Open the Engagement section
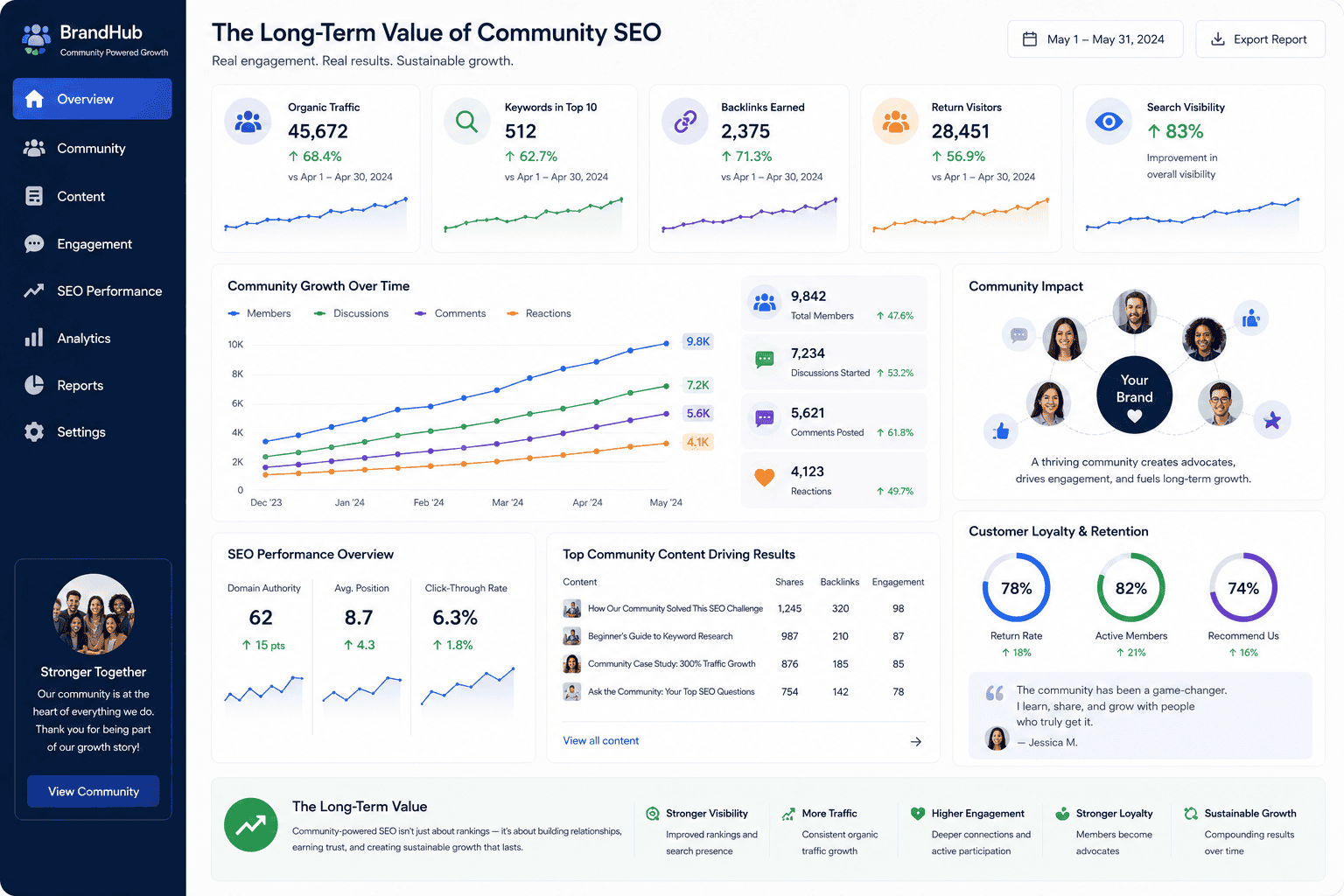 pyautogui.click(x=92, y=243)
